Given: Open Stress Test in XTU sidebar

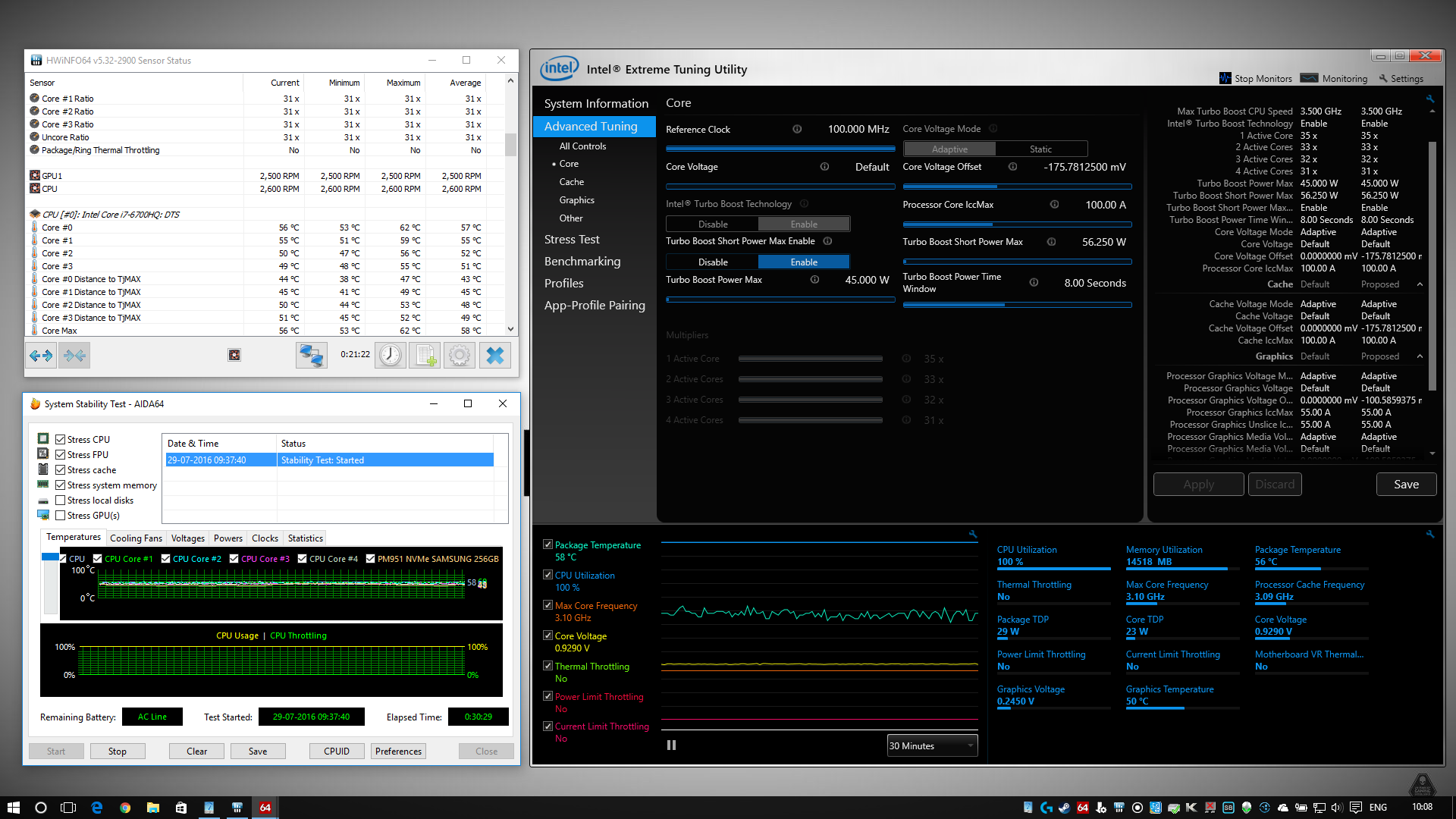Looking at the screenshot, I should (x=572, y=240).
